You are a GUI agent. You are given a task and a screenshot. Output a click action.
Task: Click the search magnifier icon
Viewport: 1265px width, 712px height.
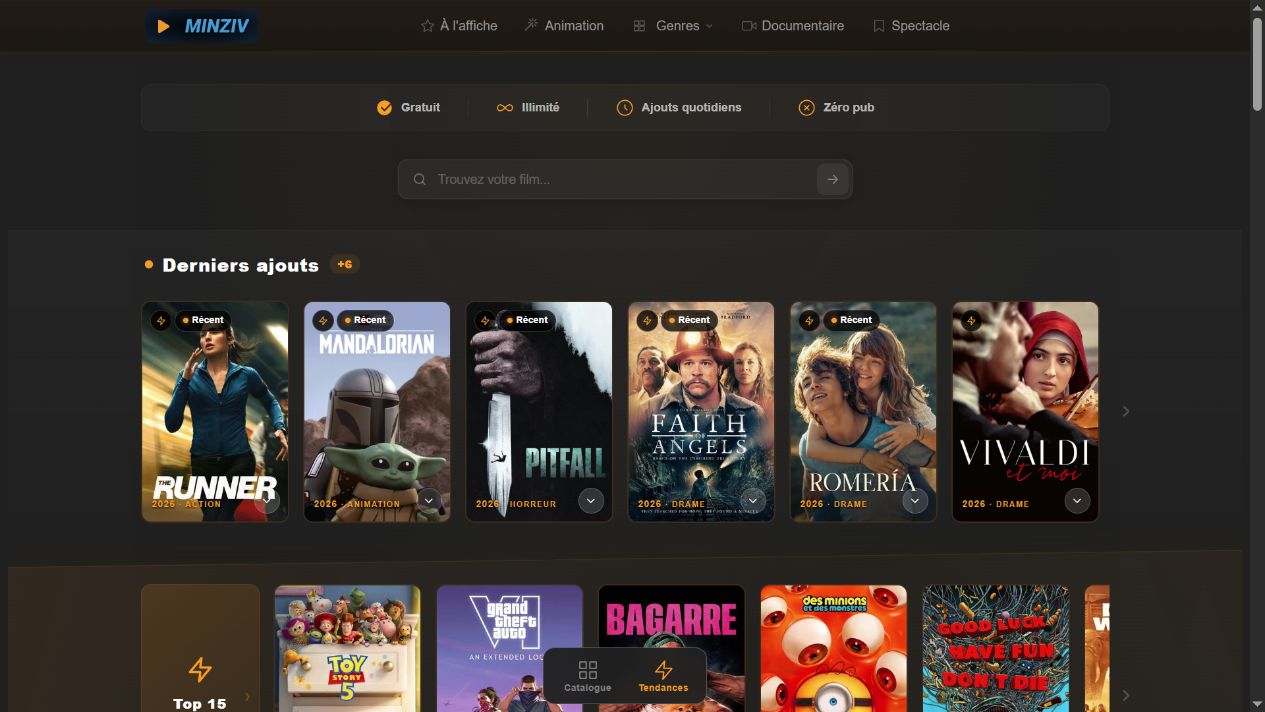[x=420, y=180]
